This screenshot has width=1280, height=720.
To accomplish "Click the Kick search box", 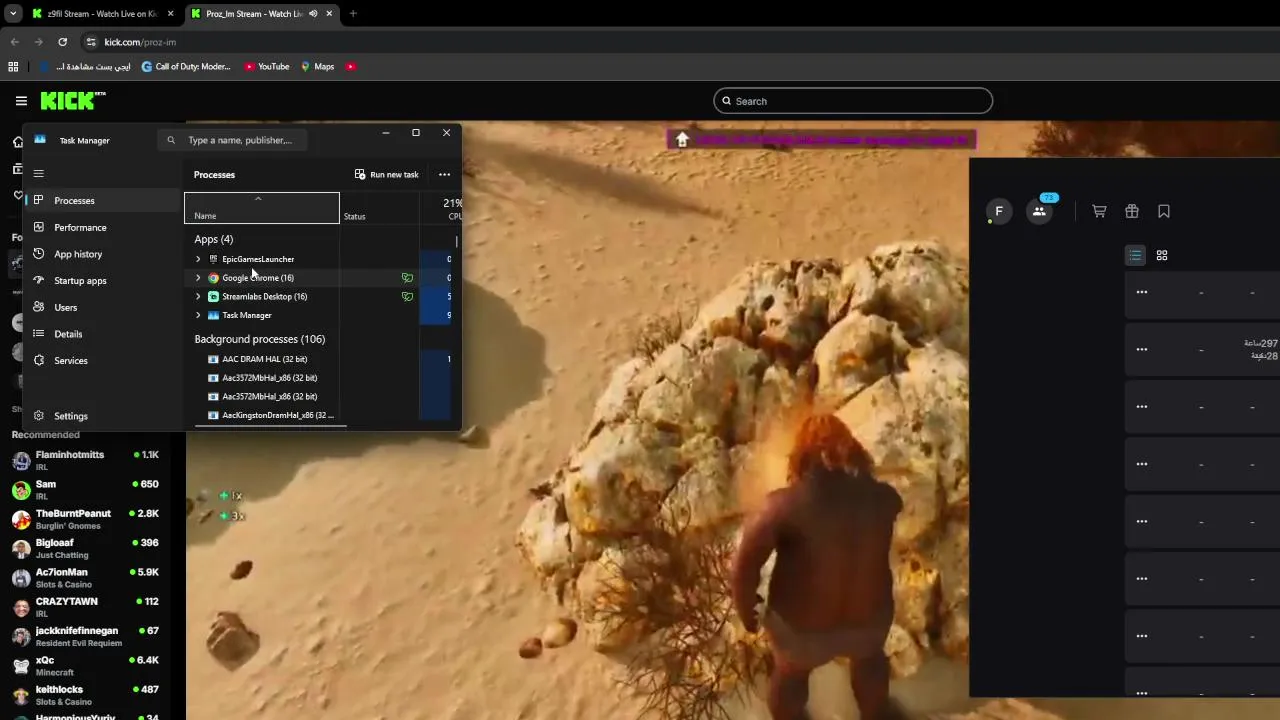I will pyautogui.click(x=853, y=101).
